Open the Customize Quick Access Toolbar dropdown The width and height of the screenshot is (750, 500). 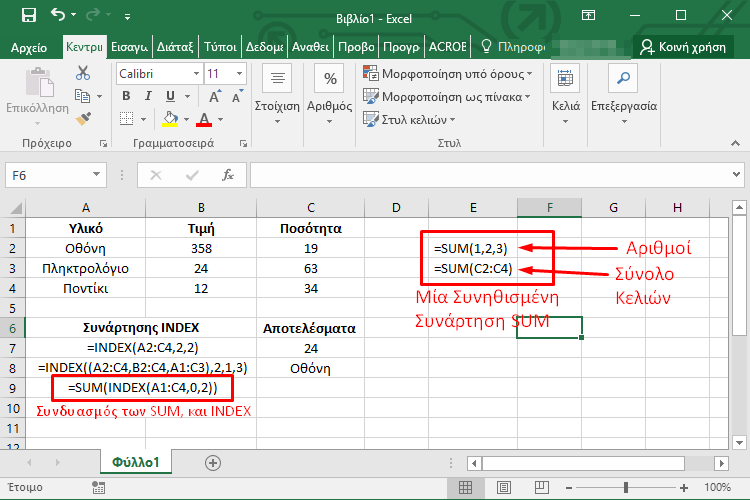(x=127, y=17)
